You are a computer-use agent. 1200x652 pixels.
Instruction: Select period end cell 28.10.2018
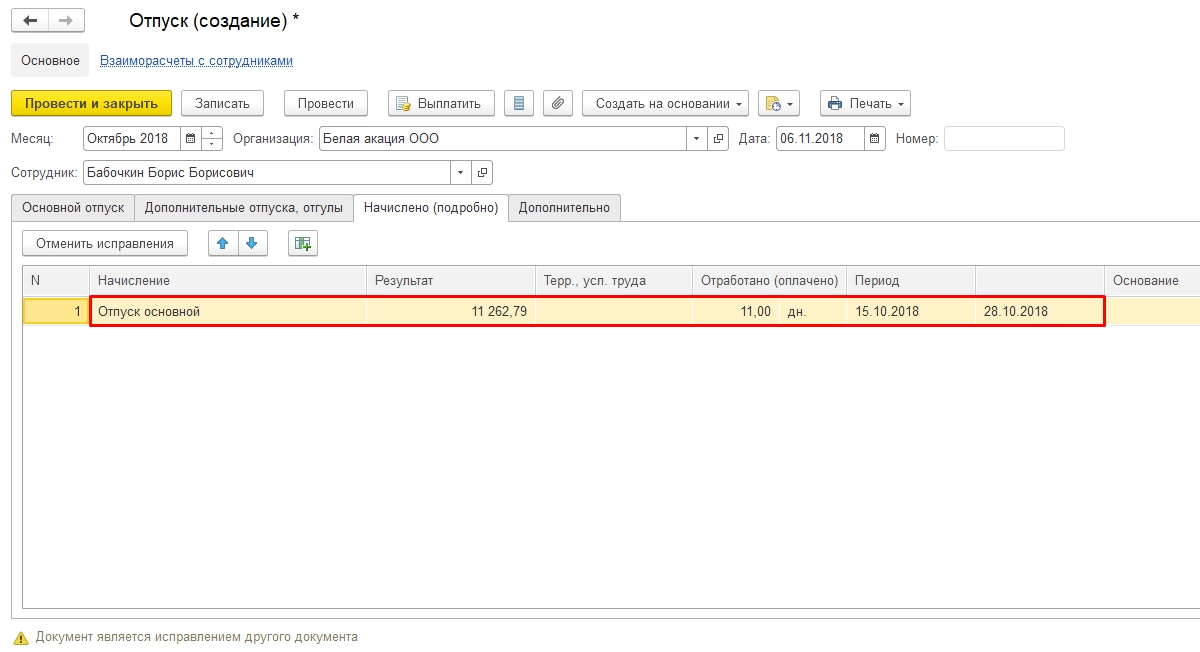coord(1039,311)
